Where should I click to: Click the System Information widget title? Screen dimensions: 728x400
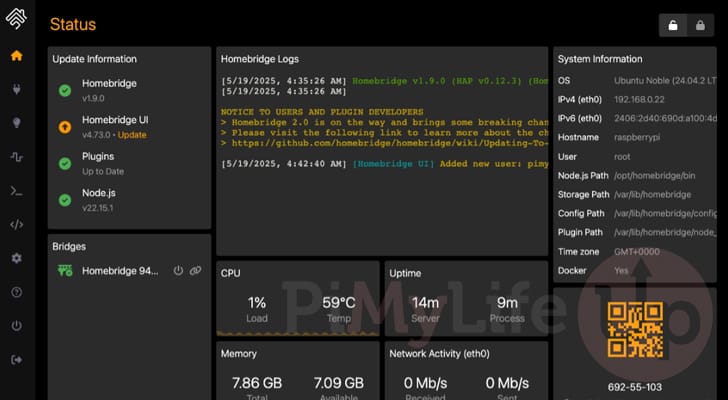point(600,59)
